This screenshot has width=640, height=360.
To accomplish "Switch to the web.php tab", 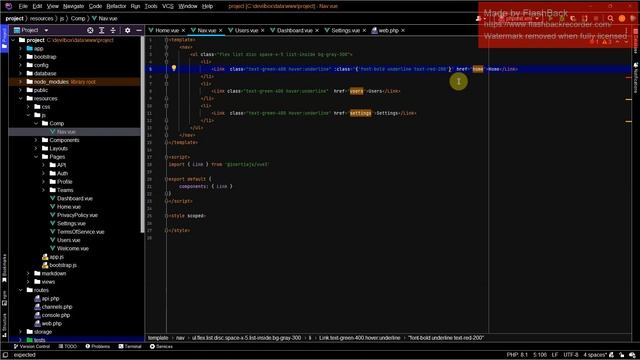I will 388,30.
